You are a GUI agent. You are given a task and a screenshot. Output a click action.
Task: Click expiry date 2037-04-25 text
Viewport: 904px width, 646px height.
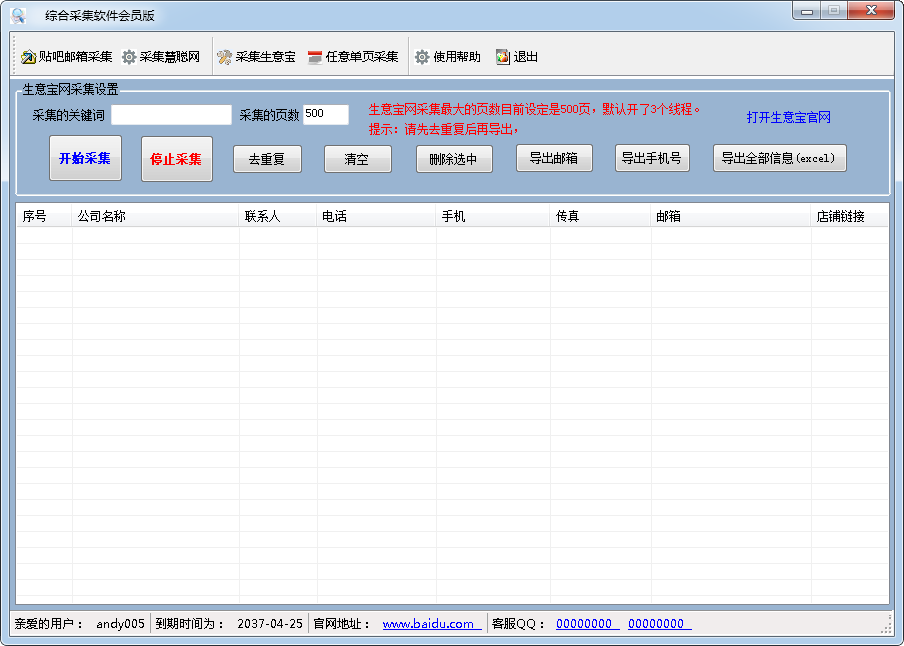click(270, 624)
